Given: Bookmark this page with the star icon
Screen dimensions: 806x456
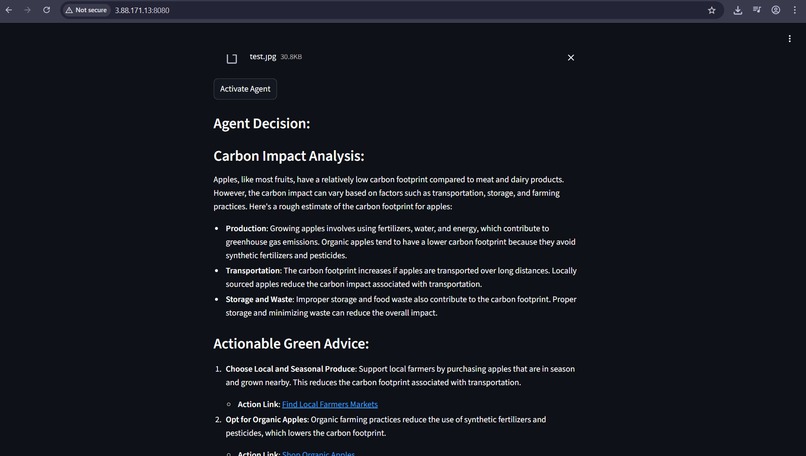Looking at the screenshot, I should pyautogui.click(x=711, y=10).
